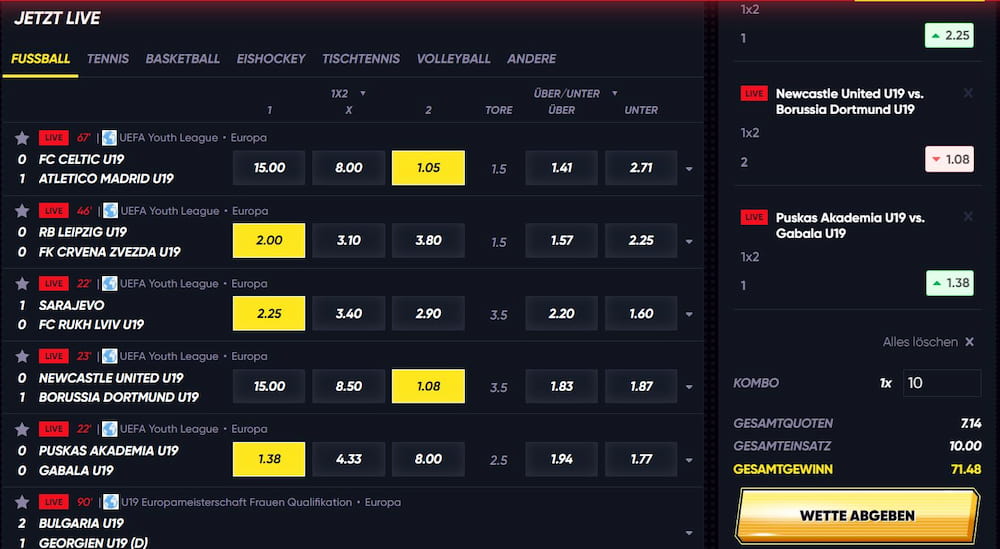1000x549 pixels.
Task: Open the Über/Unter market dropdown
Action: point(575,94)
